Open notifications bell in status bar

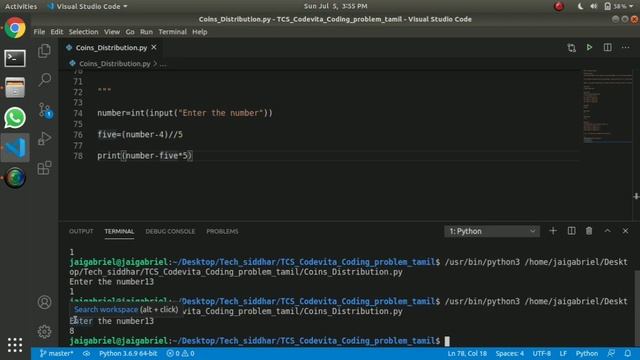[628, 353]
